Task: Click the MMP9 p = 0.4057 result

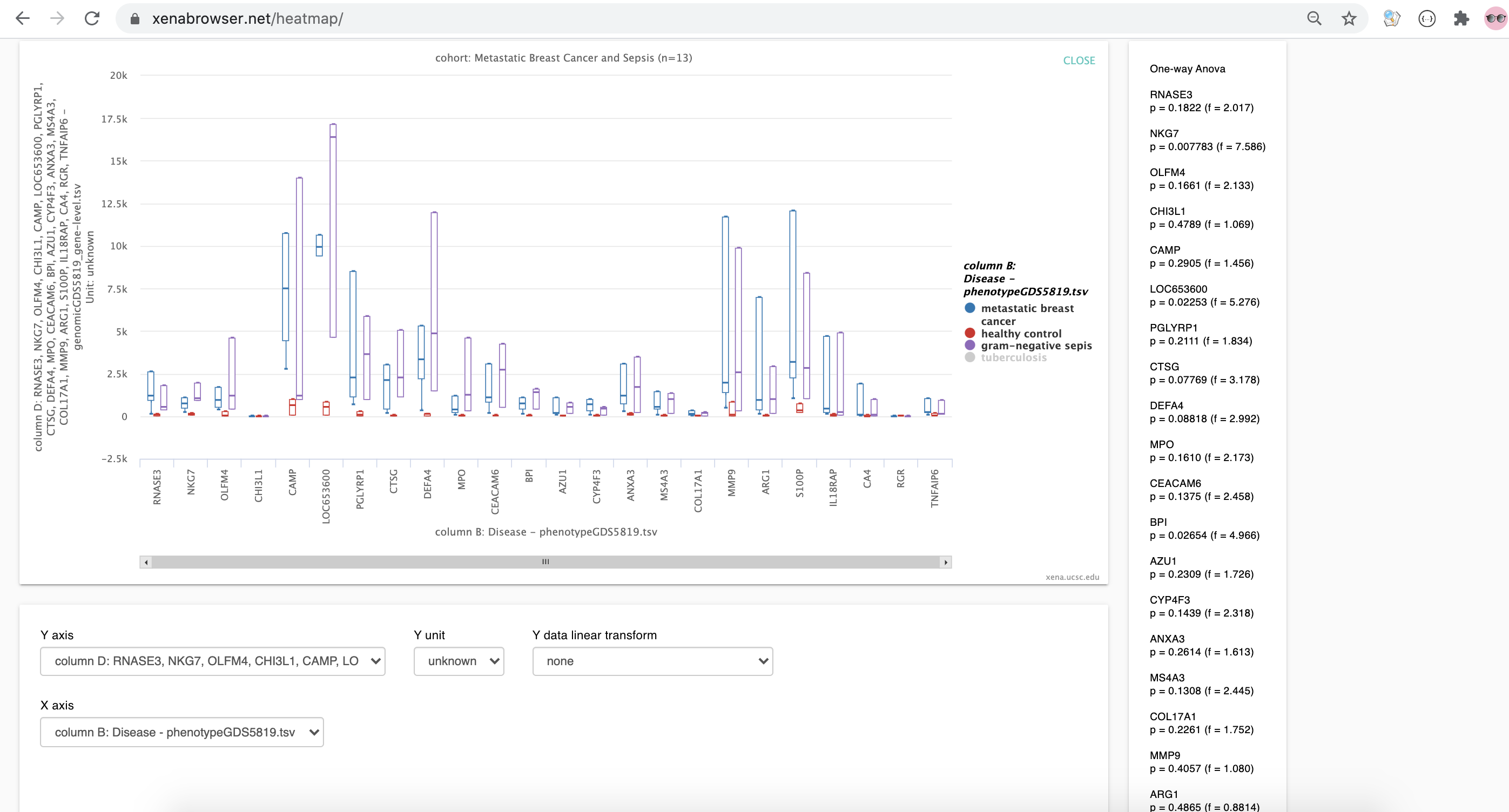Action: click(x=1201, y=762)
